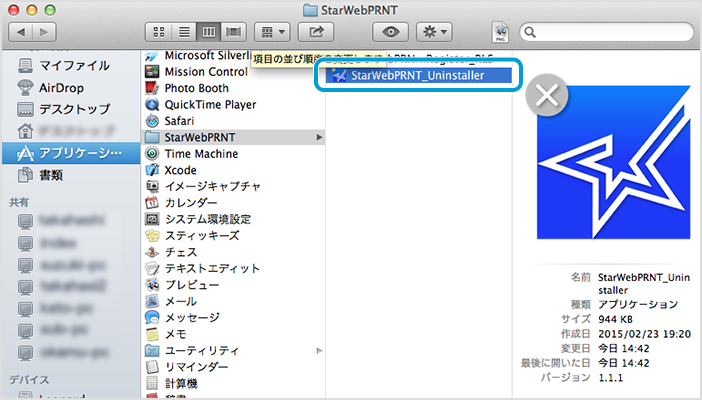Open the Action gear menu
Screen dimensions: 702x400
click(x=434, y=32)
